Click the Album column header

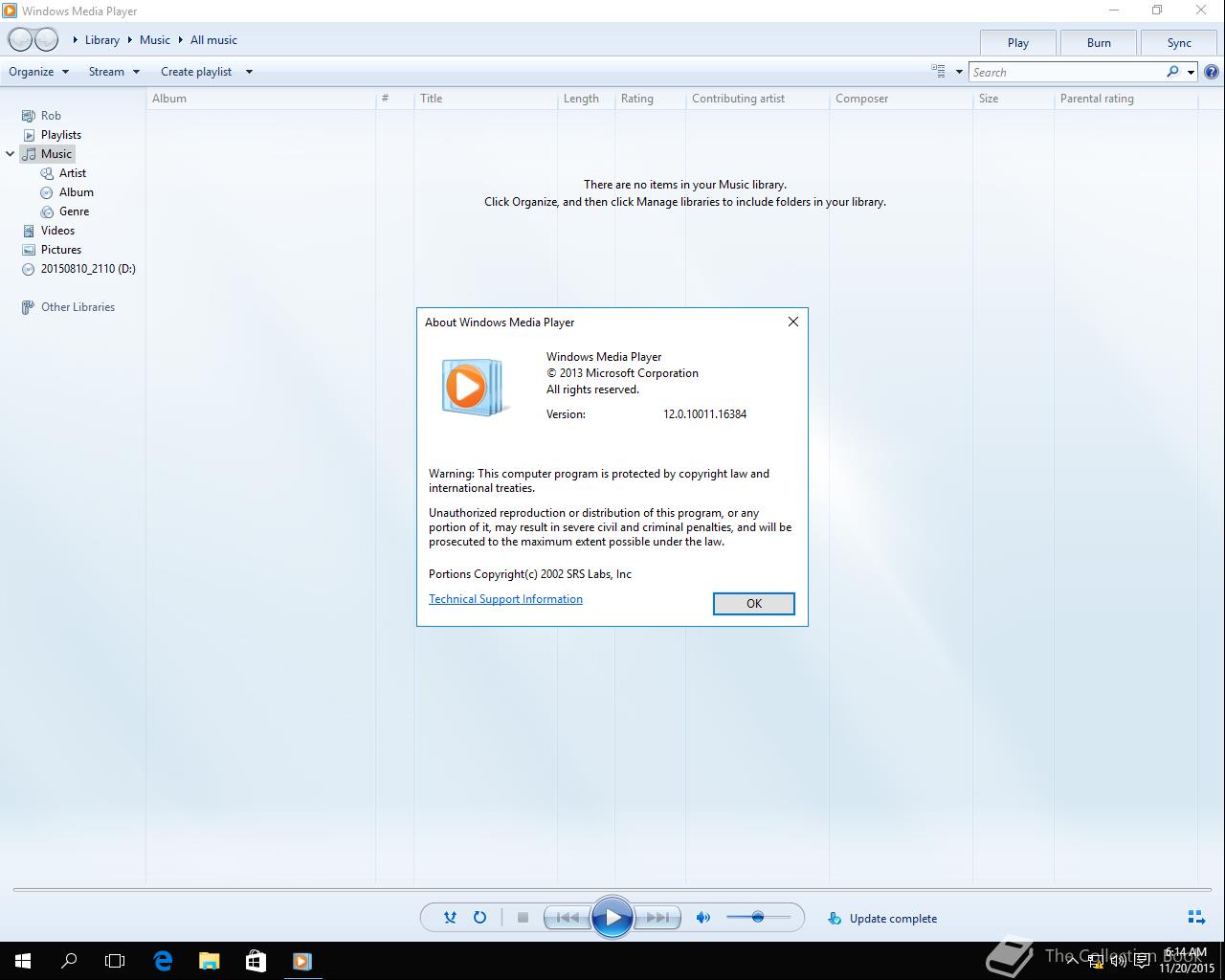(x=260, y=99)
